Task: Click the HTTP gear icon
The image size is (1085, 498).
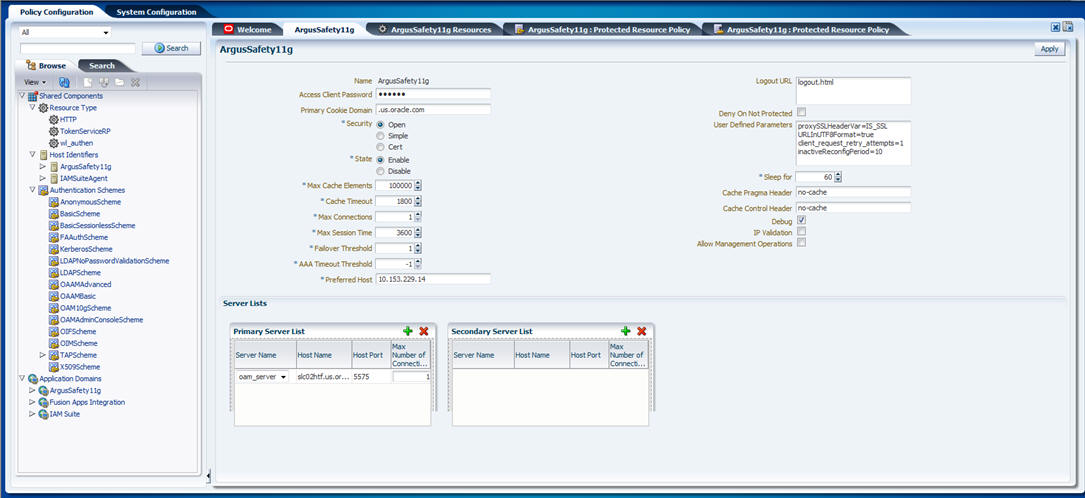Action: point(53,120)
